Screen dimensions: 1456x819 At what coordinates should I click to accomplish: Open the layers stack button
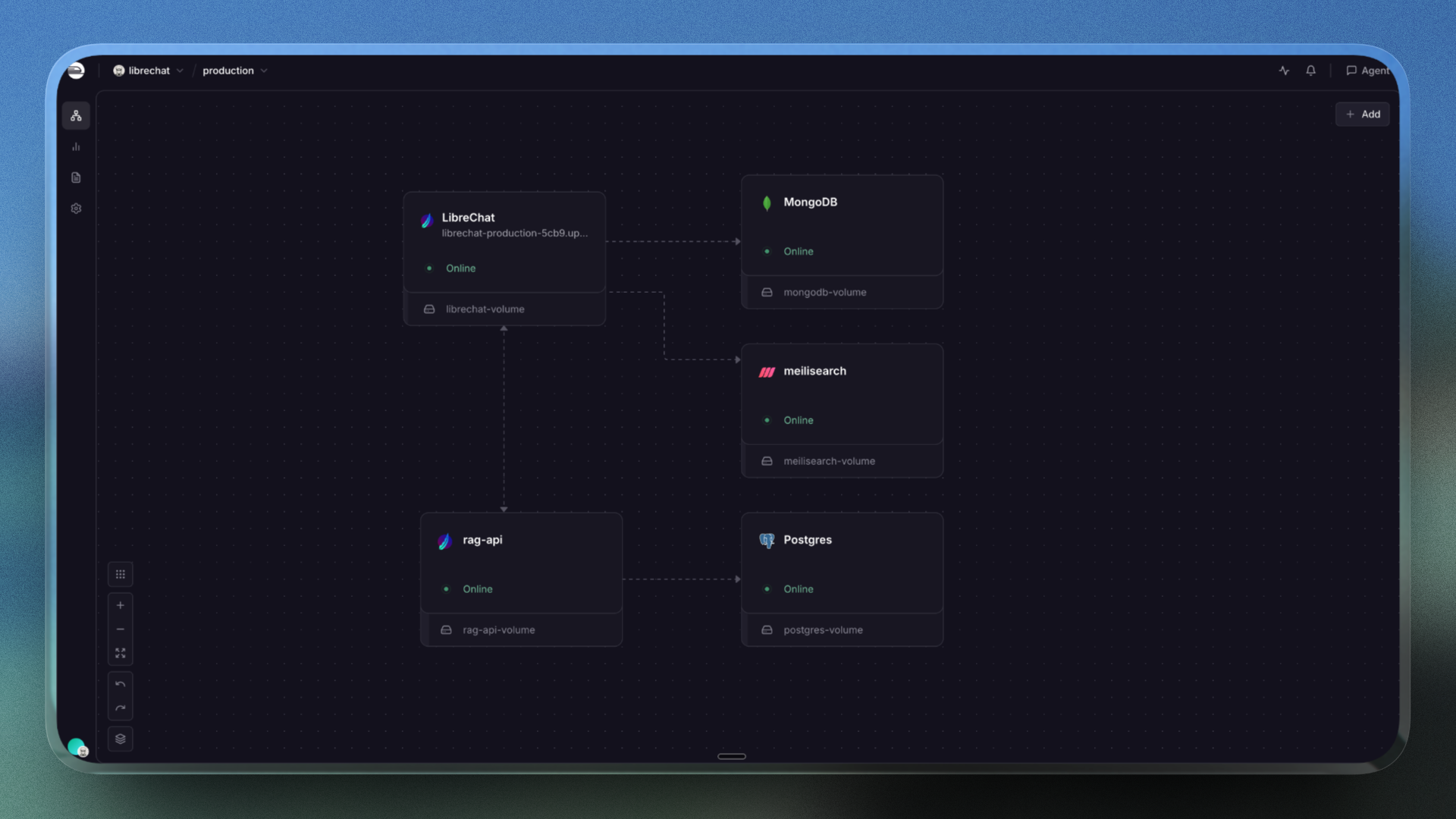point(121,739)
